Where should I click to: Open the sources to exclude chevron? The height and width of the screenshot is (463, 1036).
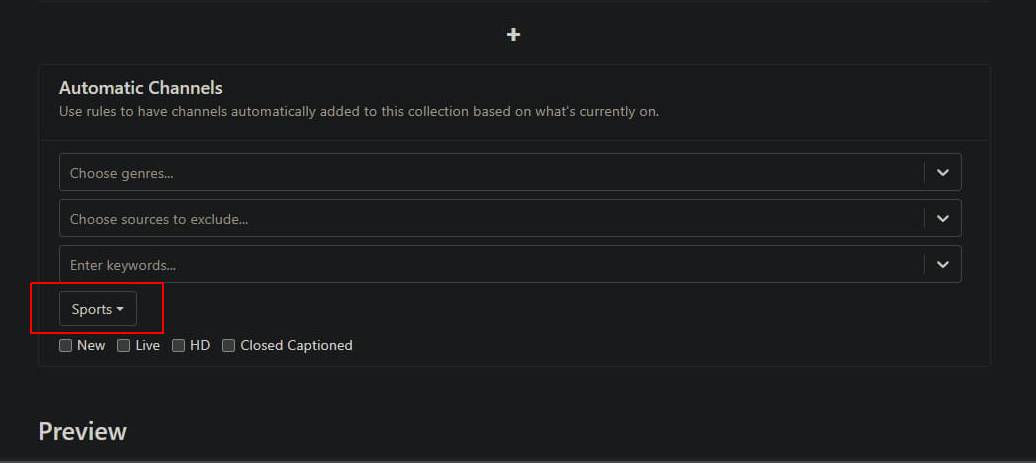point(942,219)
